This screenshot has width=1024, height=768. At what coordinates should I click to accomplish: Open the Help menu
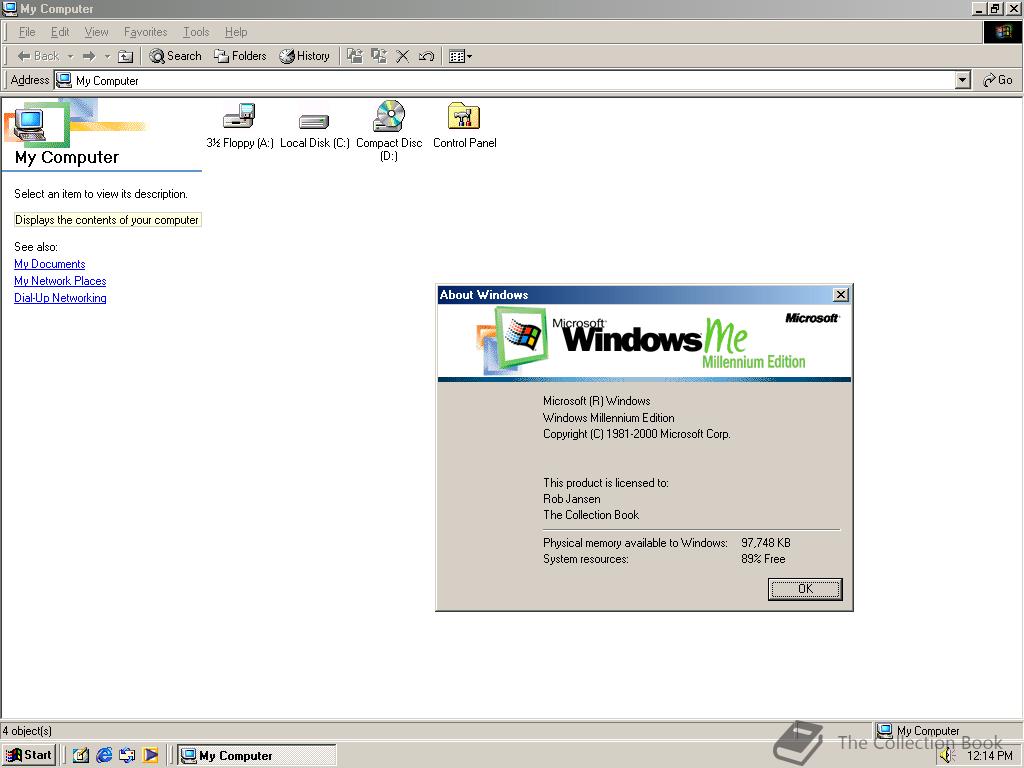(236, 32)
